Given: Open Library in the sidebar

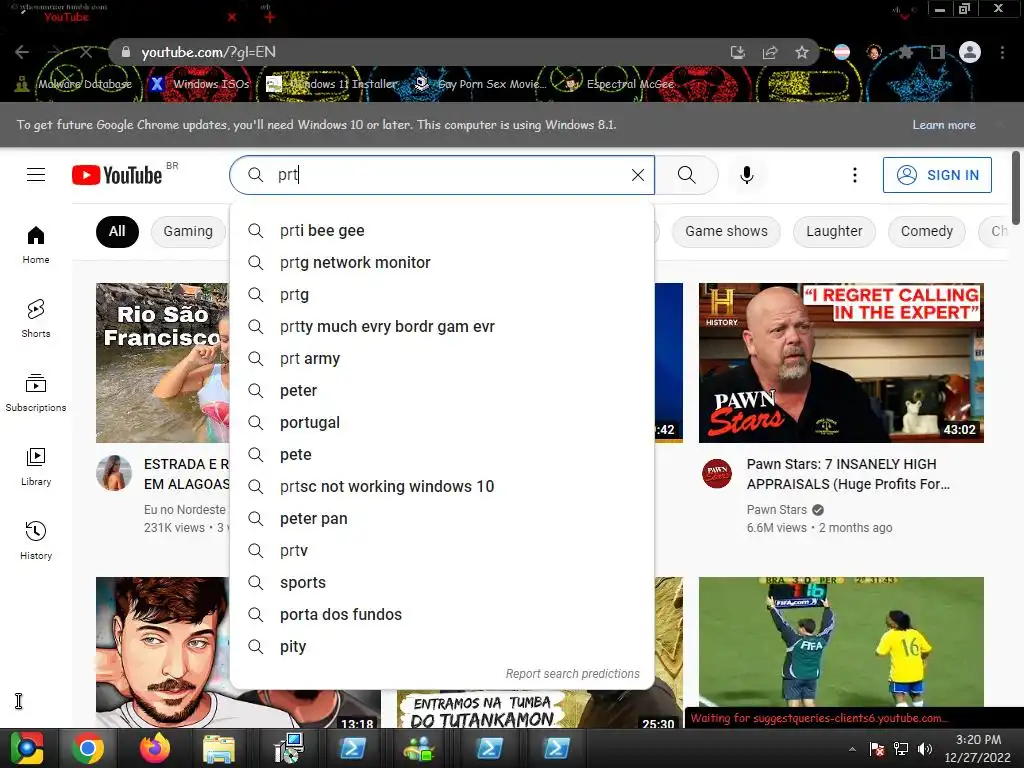Looking at the screenshot, I should pos(36,467).
